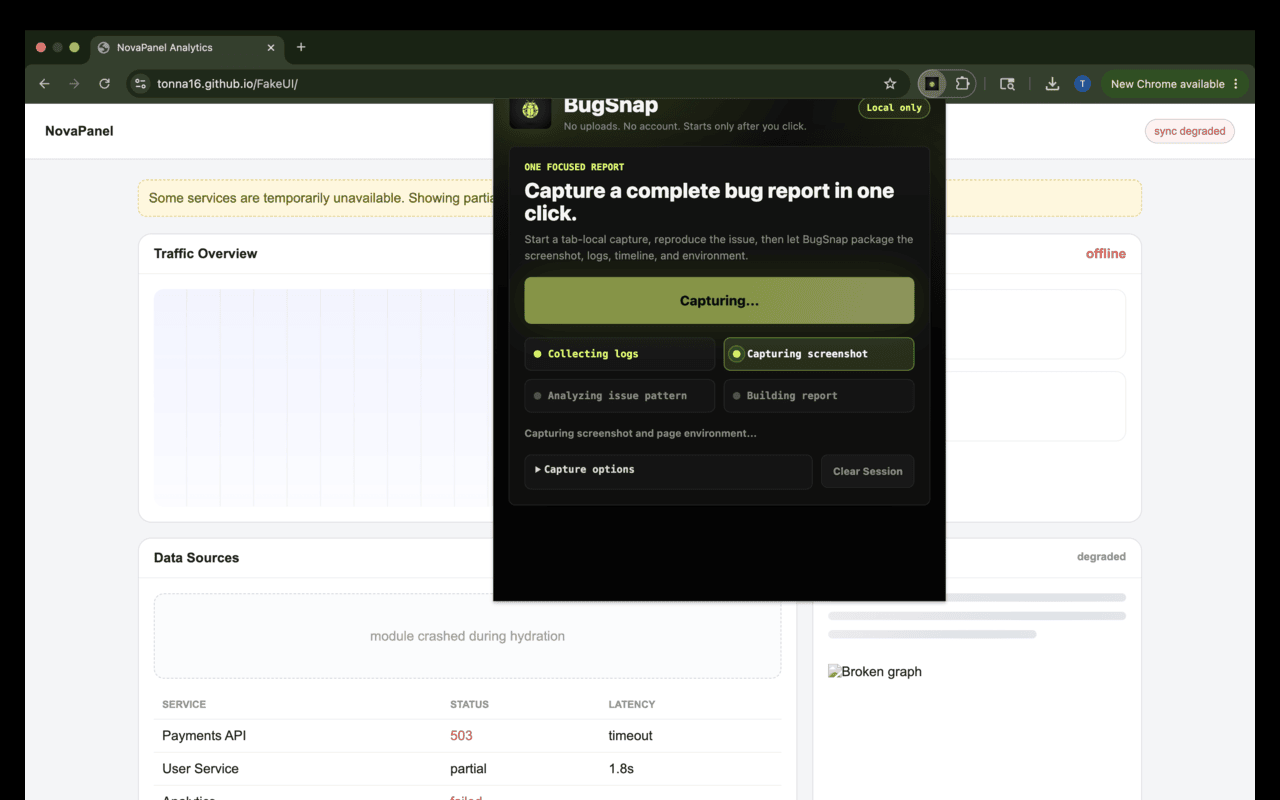Select the Capturing screenshot step
This screenshot has height=800, width=1280.
(819, 354)
